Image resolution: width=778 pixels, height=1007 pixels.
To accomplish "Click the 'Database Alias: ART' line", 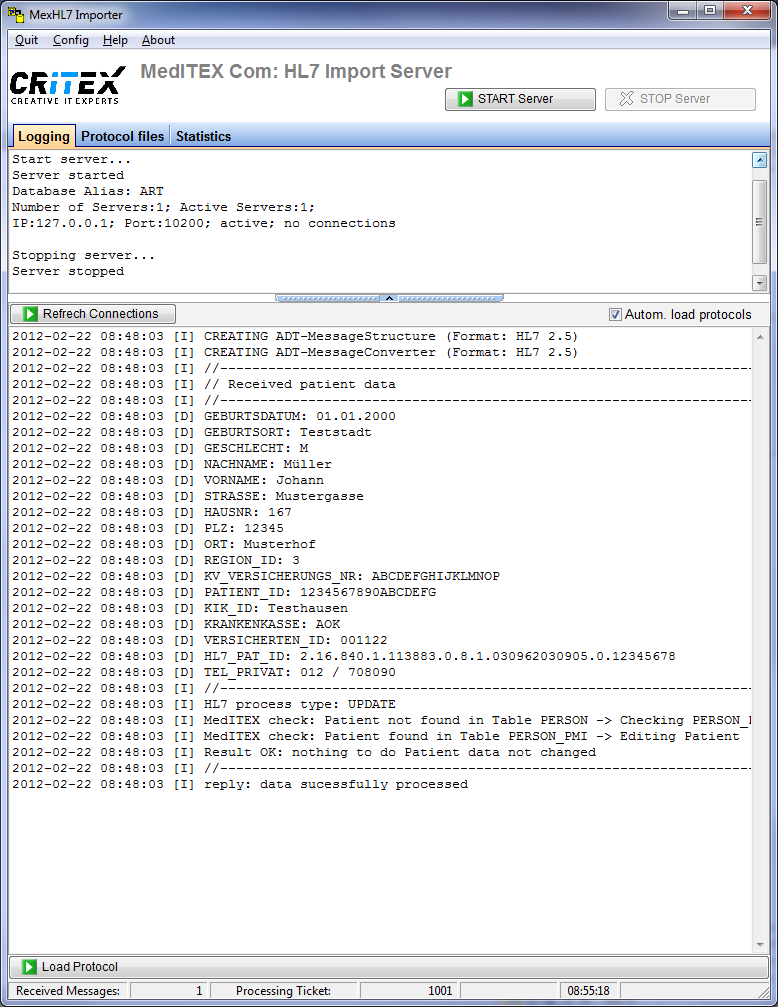I will pyautogui.click(x=88, y=191).
